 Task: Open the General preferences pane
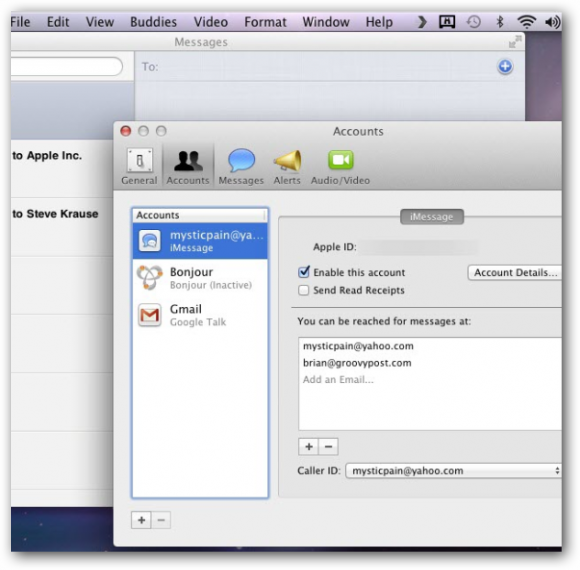(139, 166)
